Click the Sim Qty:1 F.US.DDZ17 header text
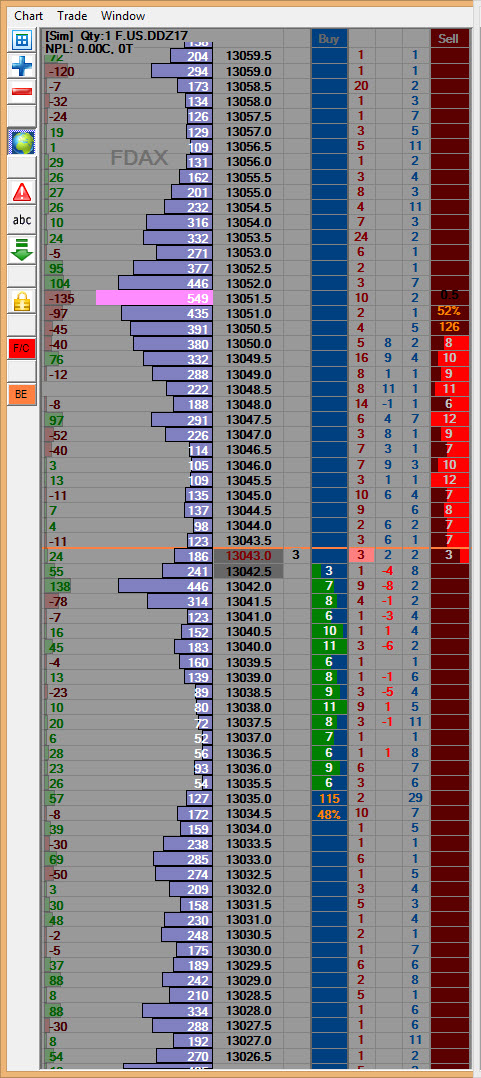Viewport: 481px width, 1078px height. 117,36
